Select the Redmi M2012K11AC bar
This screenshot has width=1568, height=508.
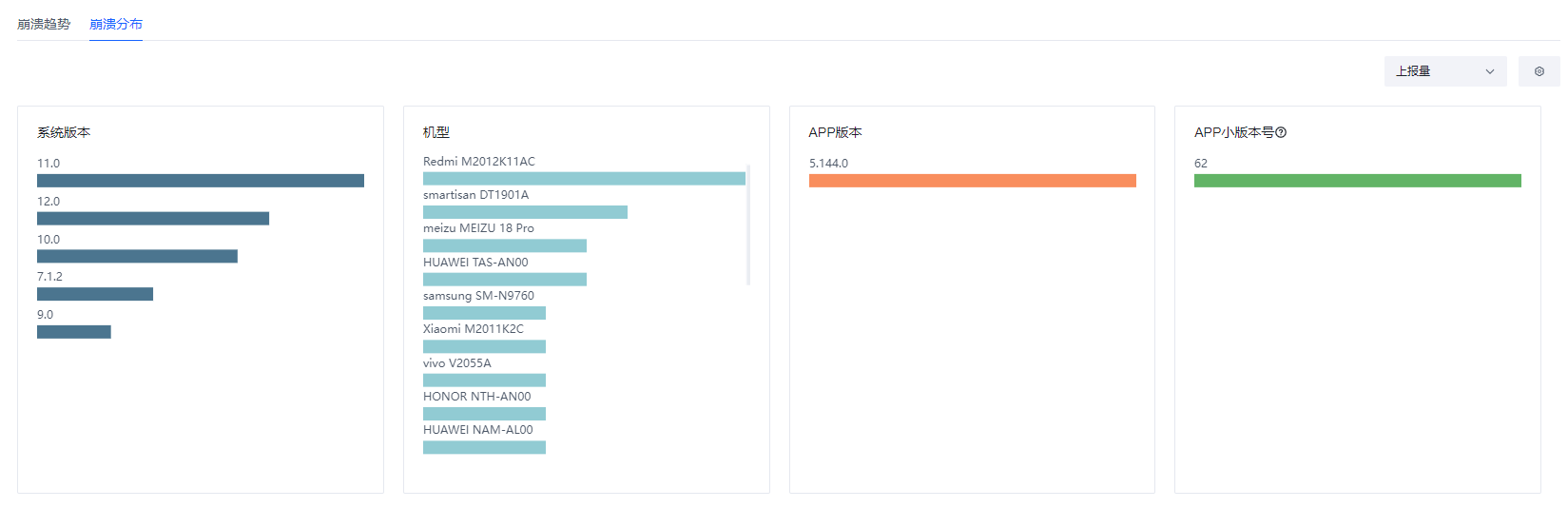coord(584,179)
